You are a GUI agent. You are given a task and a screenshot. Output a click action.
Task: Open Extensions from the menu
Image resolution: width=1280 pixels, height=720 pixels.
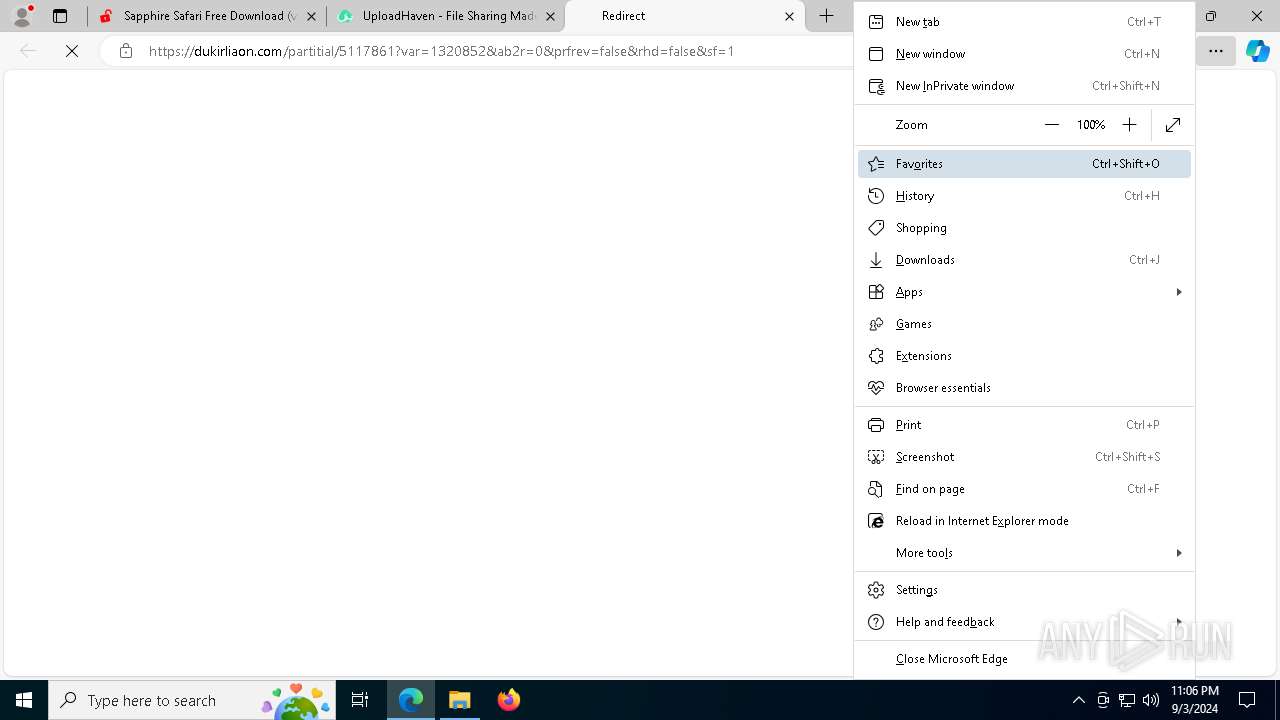tap(1024, 356)
